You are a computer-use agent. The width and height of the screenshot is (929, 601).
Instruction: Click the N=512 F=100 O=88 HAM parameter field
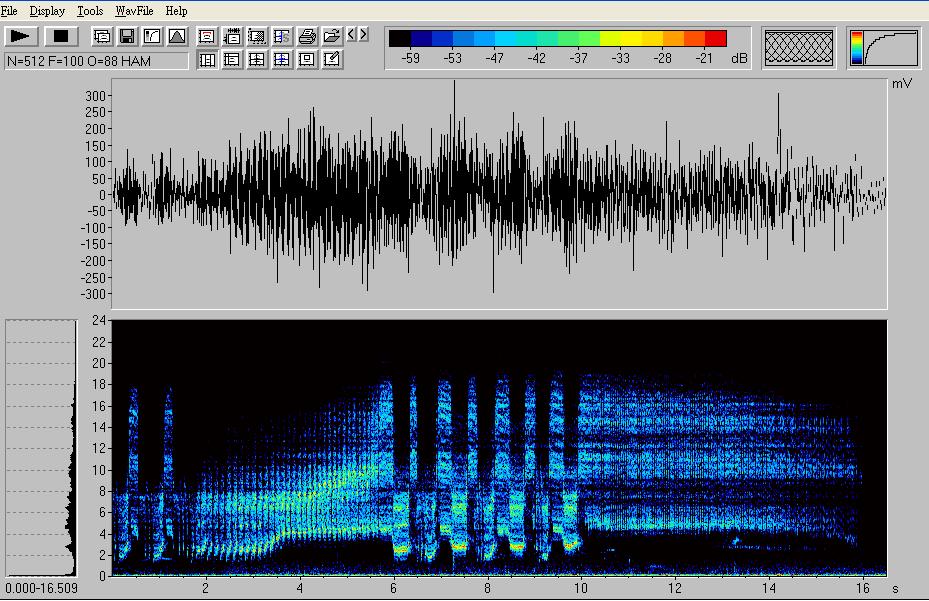(x=96, y=61)
